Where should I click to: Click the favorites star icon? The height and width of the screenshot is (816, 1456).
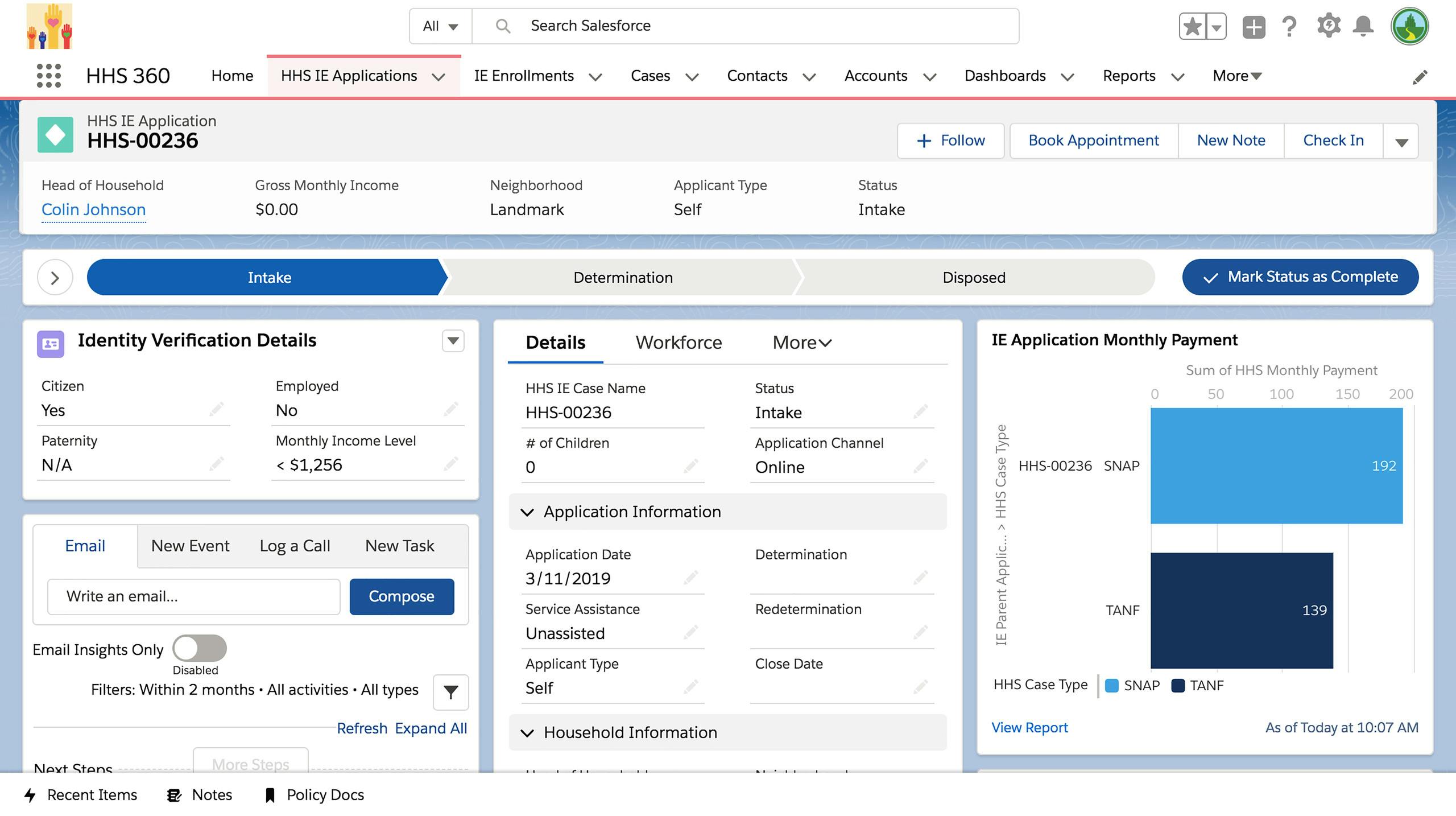click(x=1193, y=26)
